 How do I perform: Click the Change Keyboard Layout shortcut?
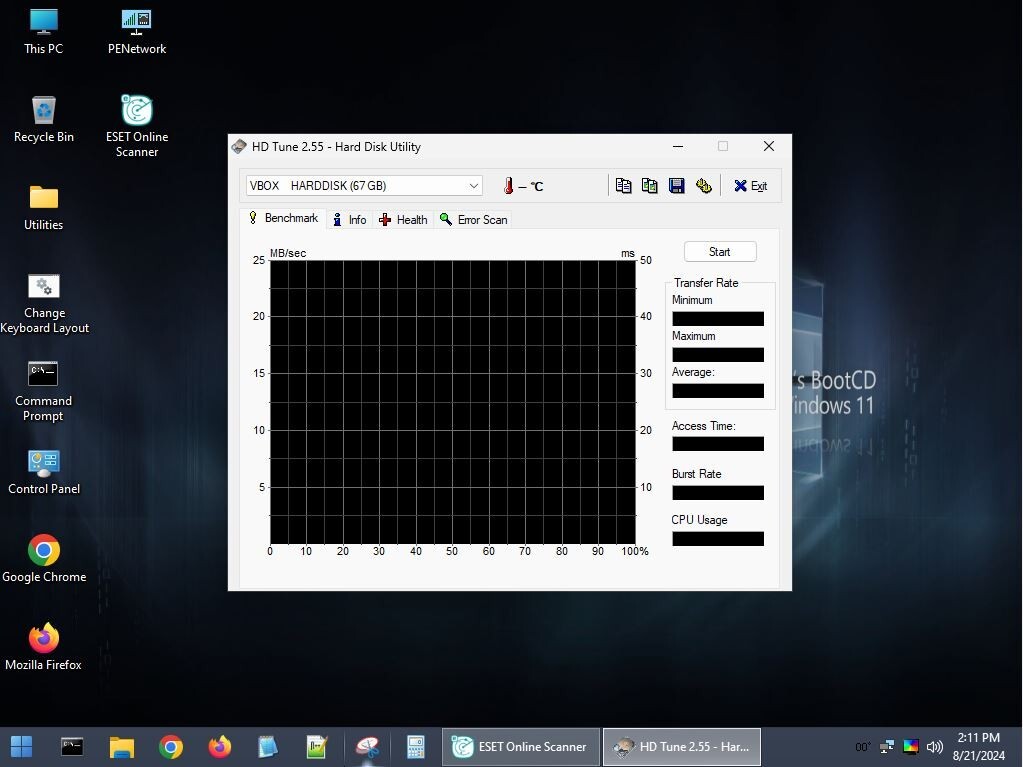coord(44,304)
